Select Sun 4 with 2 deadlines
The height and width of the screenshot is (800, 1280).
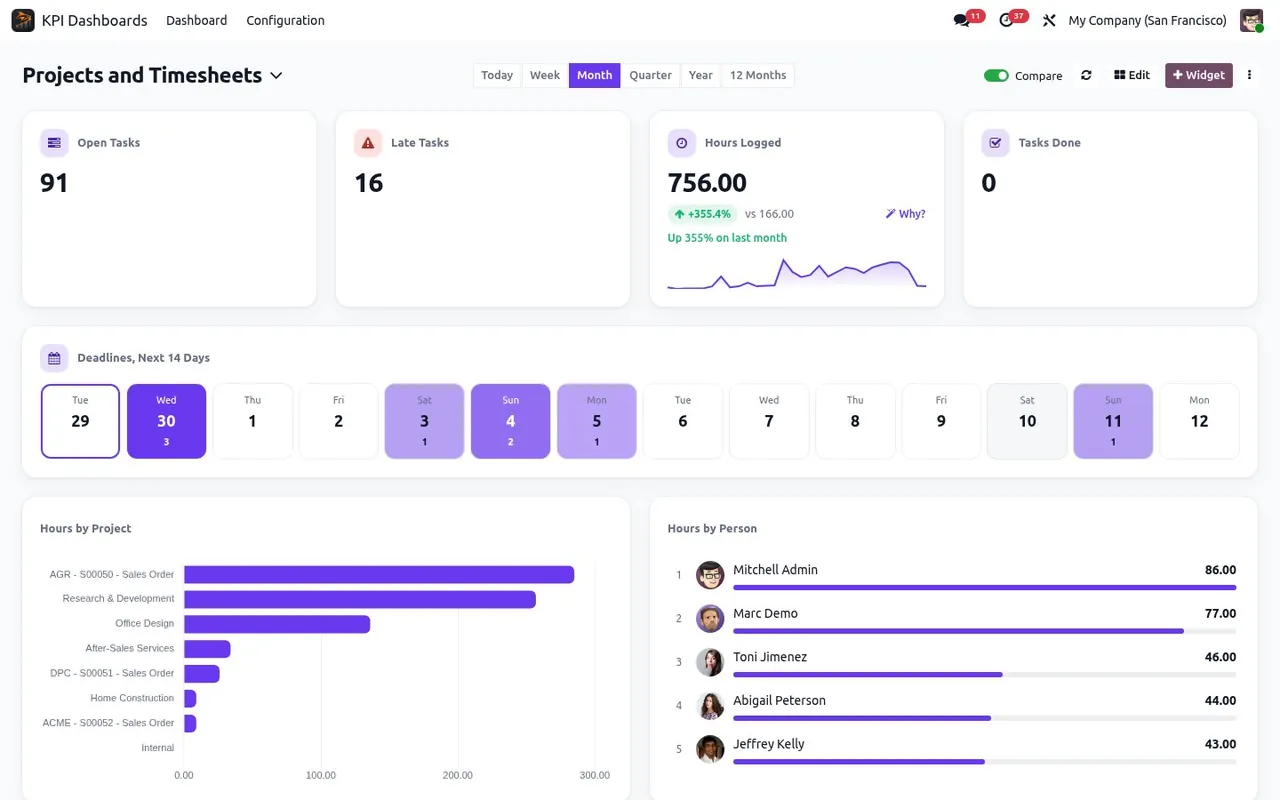(x=510, y=421)
